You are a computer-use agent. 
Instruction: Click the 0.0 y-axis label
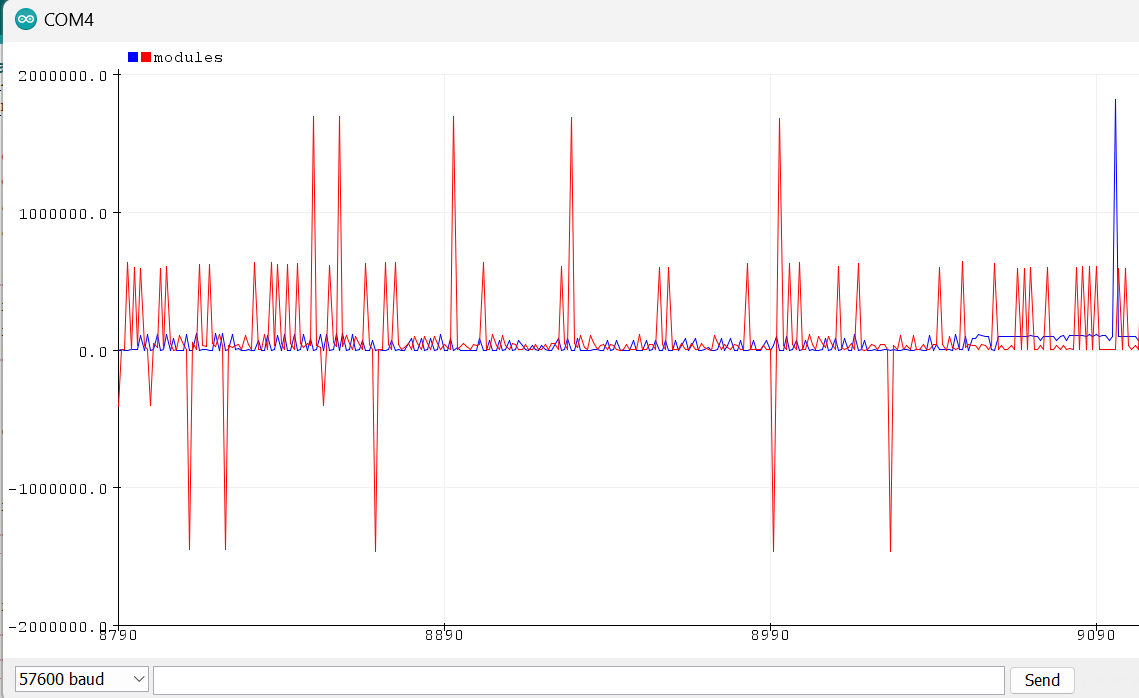92,350
